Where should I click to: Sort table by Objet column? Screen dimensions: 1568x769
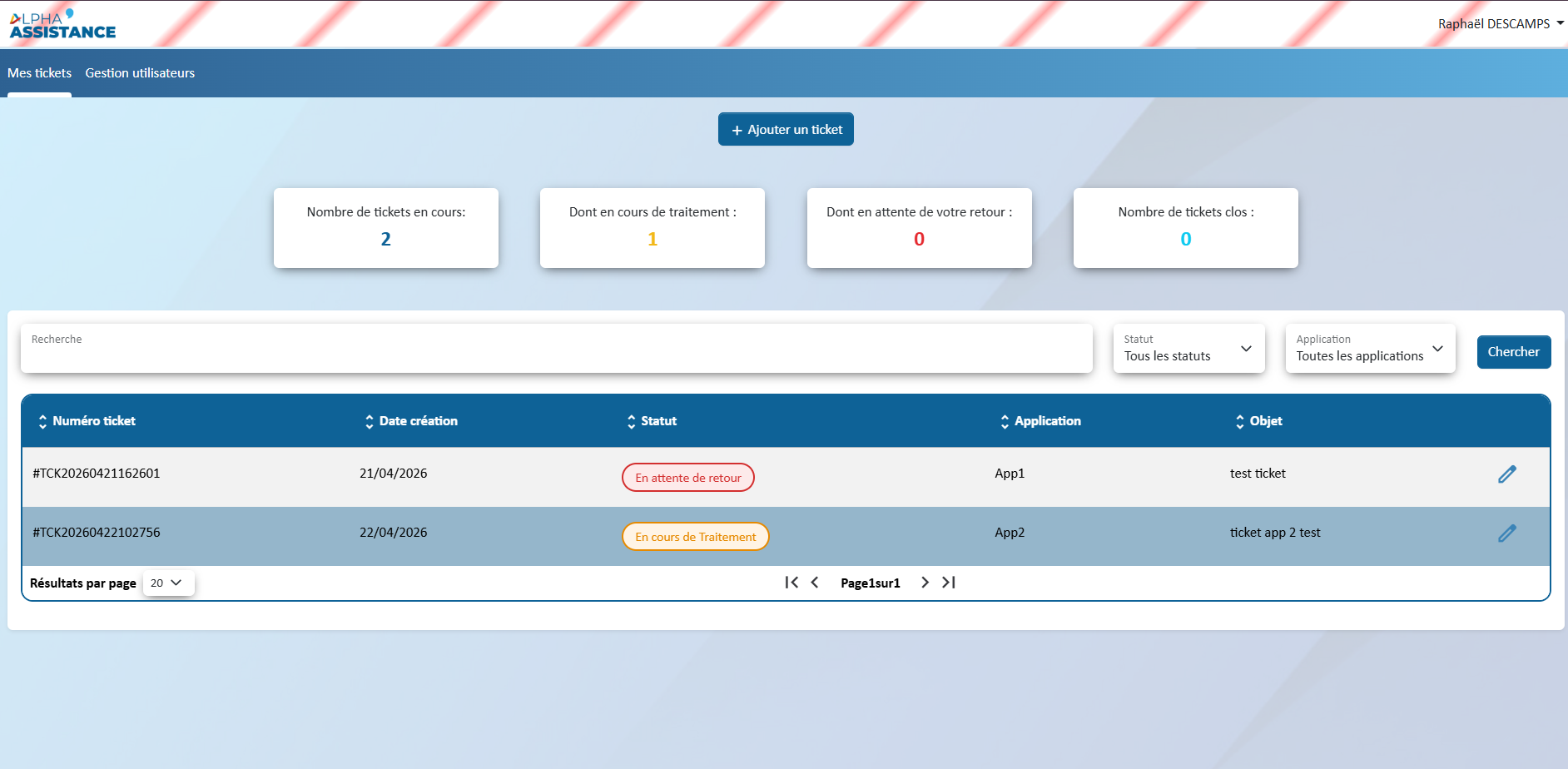[x=1258, y=421]
